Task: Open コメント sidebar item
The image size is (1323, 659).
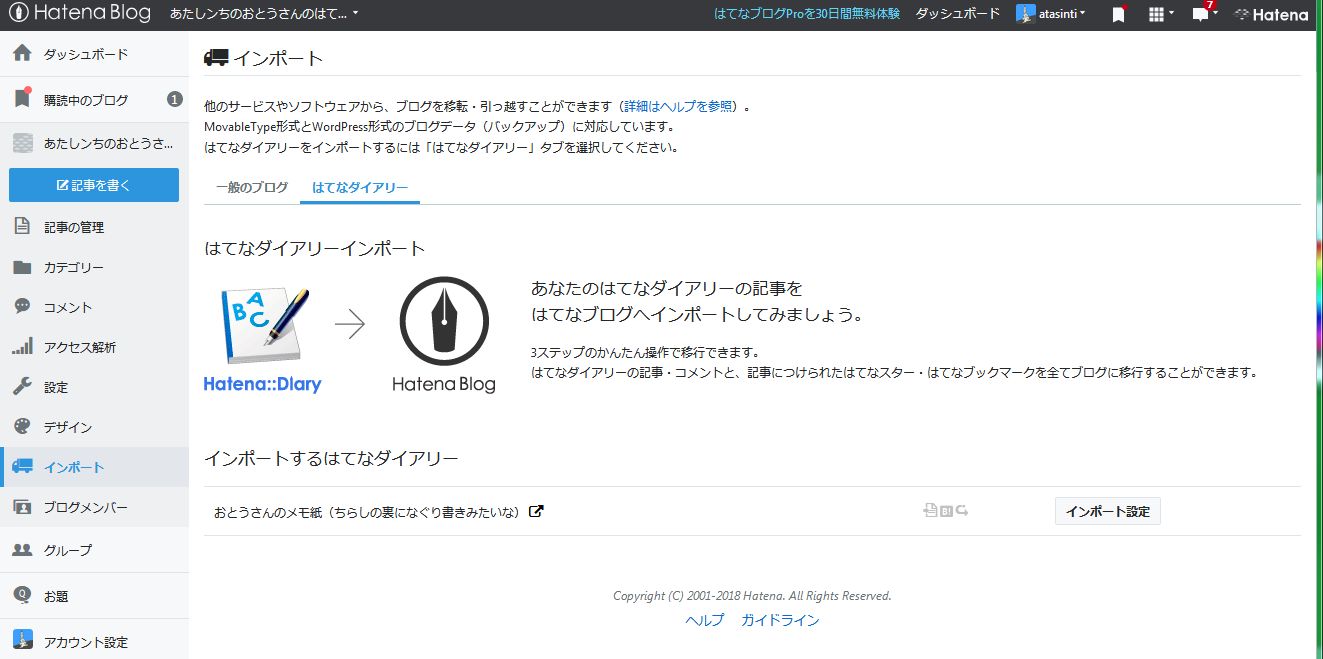Action: click(x=94, y=307)
